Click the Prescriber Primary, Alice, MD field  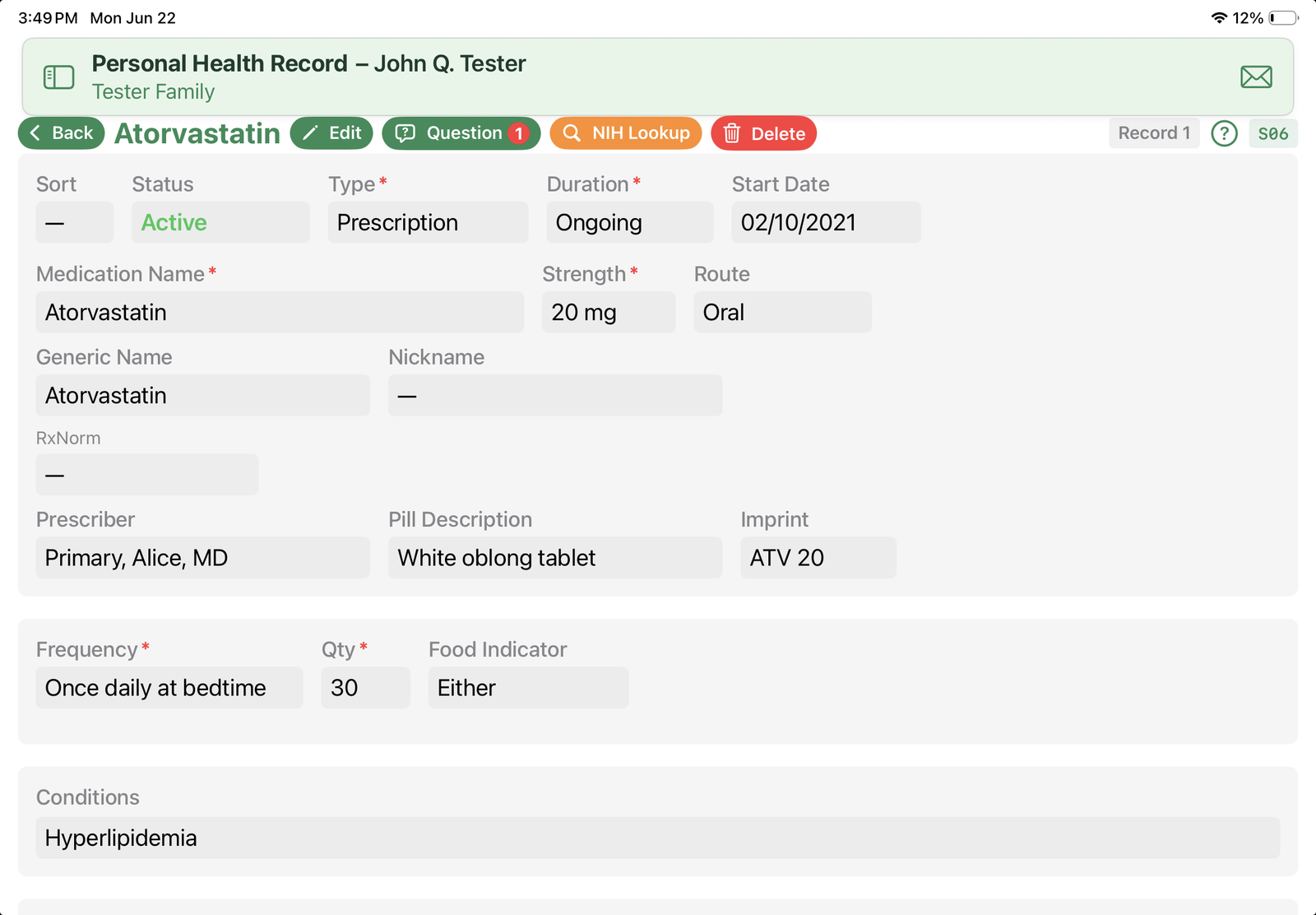pyautogui.click(x=202, y=557)
